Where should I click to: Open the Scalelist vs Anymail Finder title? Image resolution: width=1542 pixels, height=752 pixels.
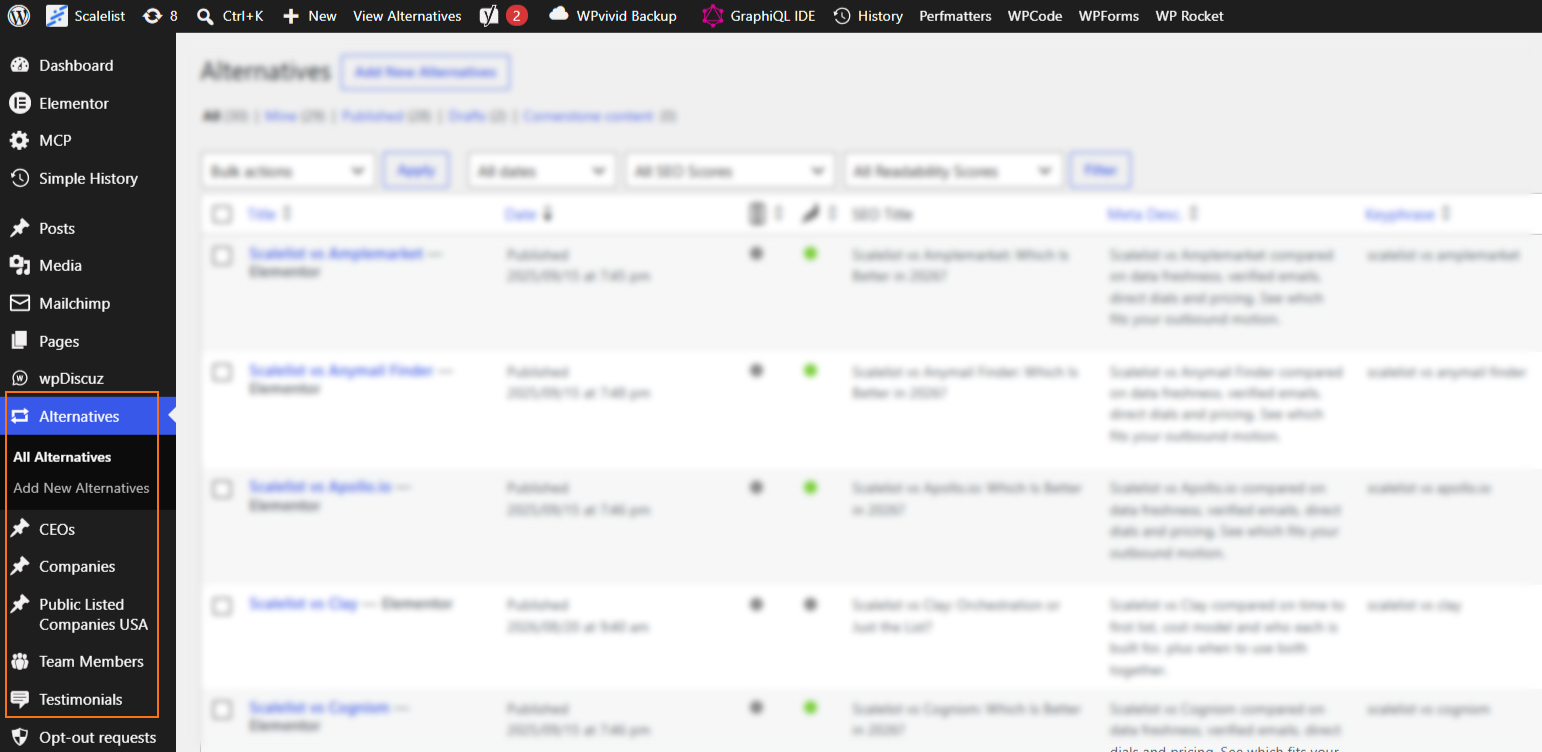341,371
